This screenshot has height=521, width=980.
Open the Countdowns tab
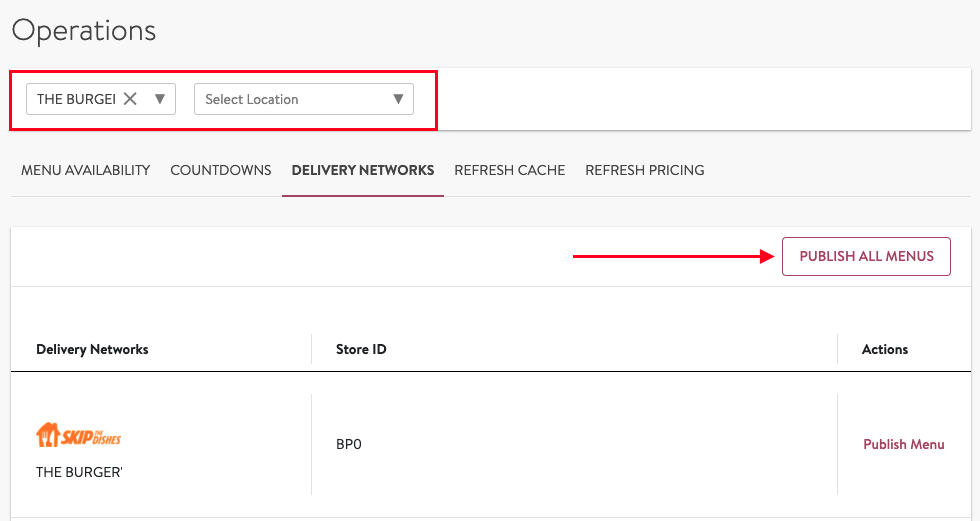pos(221,170)
